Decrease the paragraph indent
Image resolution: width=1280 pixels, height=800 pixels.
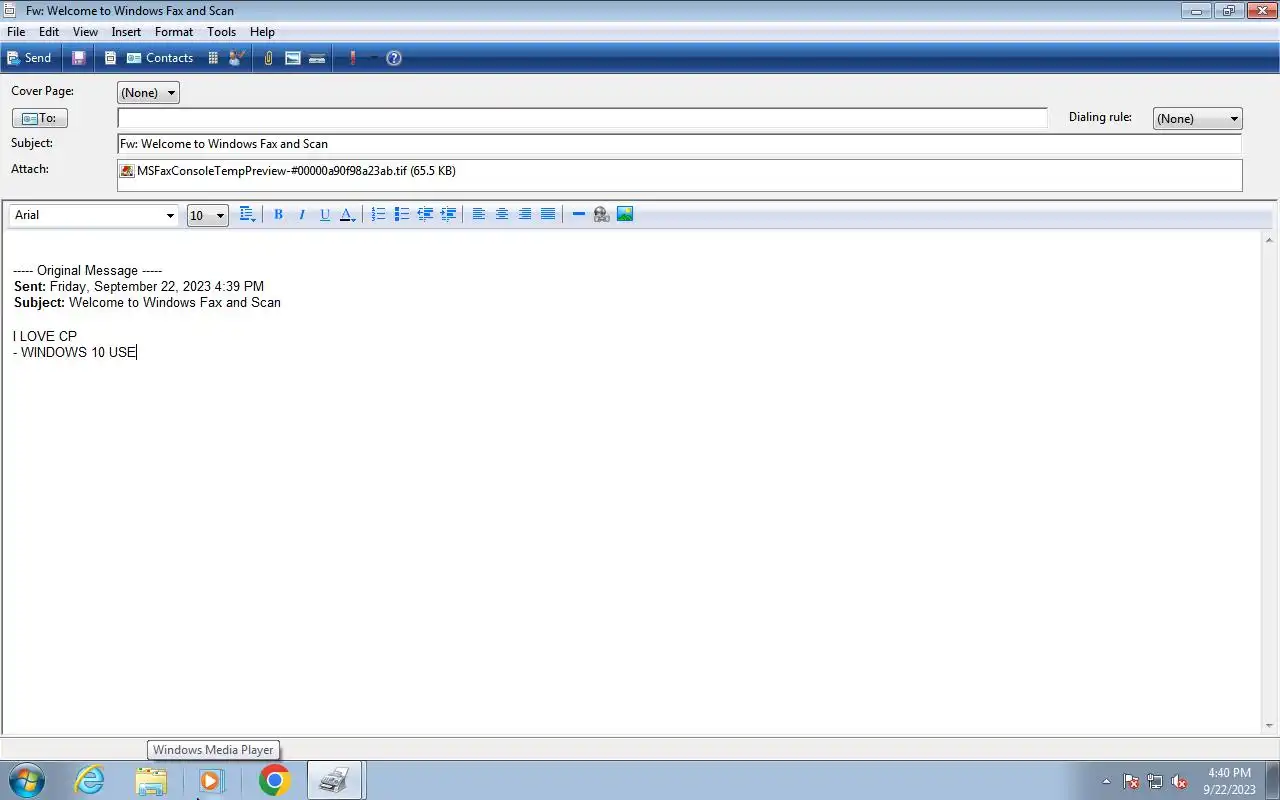pyautogui.click(x=425, y=214)
